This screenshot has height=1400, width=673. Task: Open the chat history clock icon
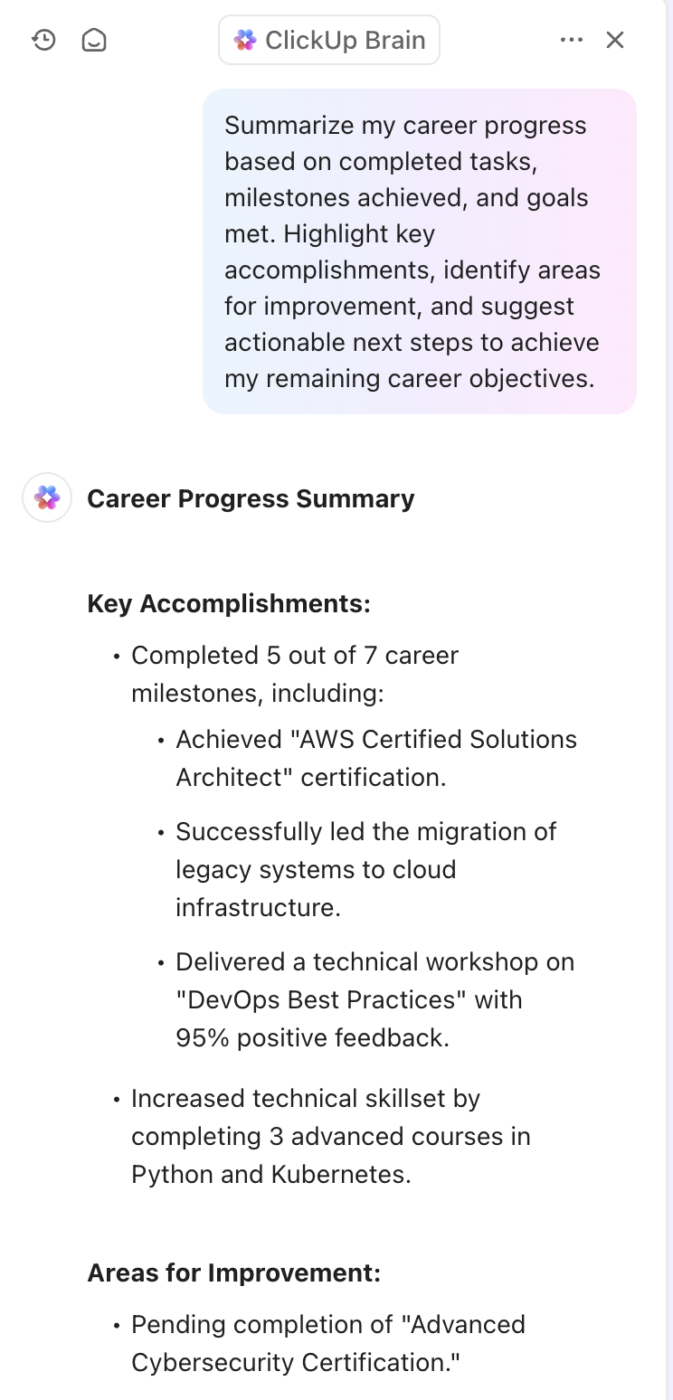[x=44, y=40]
